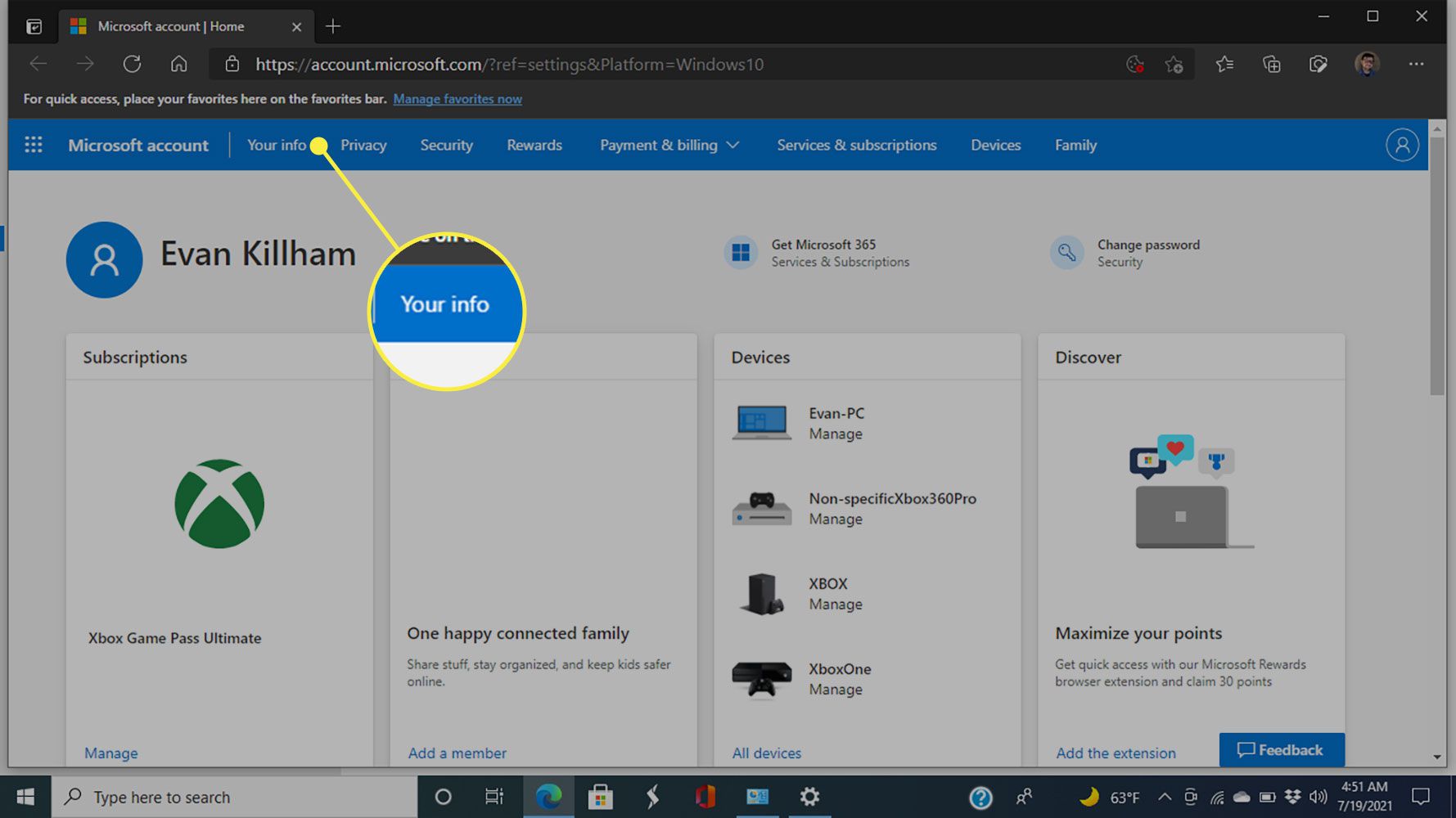Screen dimensions: 1456x818
Task: Open the Feedback button
Action: point(1281,749)
